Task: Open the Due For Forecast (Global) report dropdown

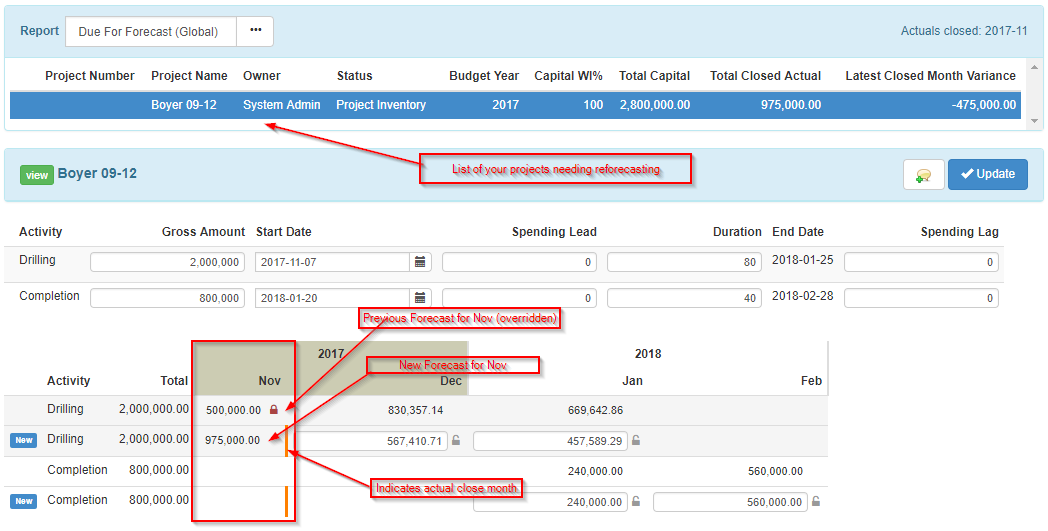Action: (150, 31)
